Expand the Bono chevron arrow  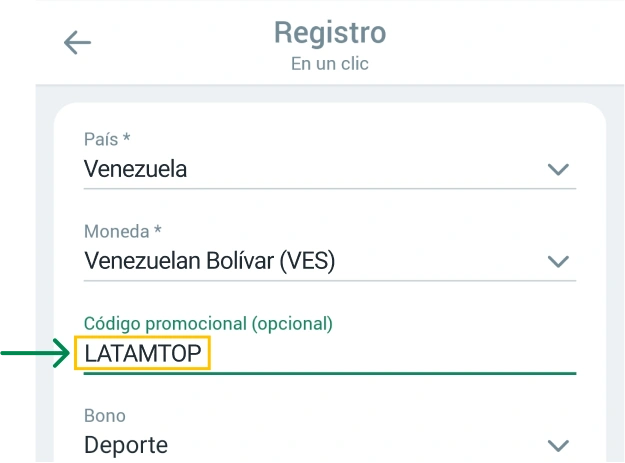click(x=558, y=445)
